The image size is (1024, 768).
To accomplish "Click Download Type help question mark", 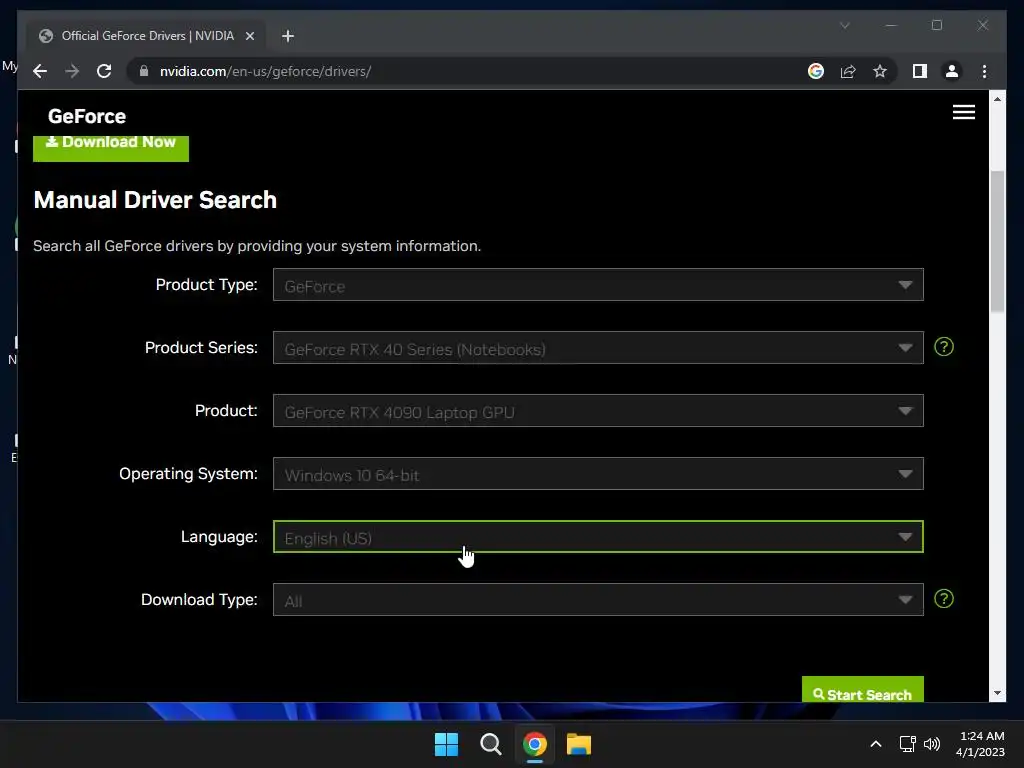I will (944, 599).
